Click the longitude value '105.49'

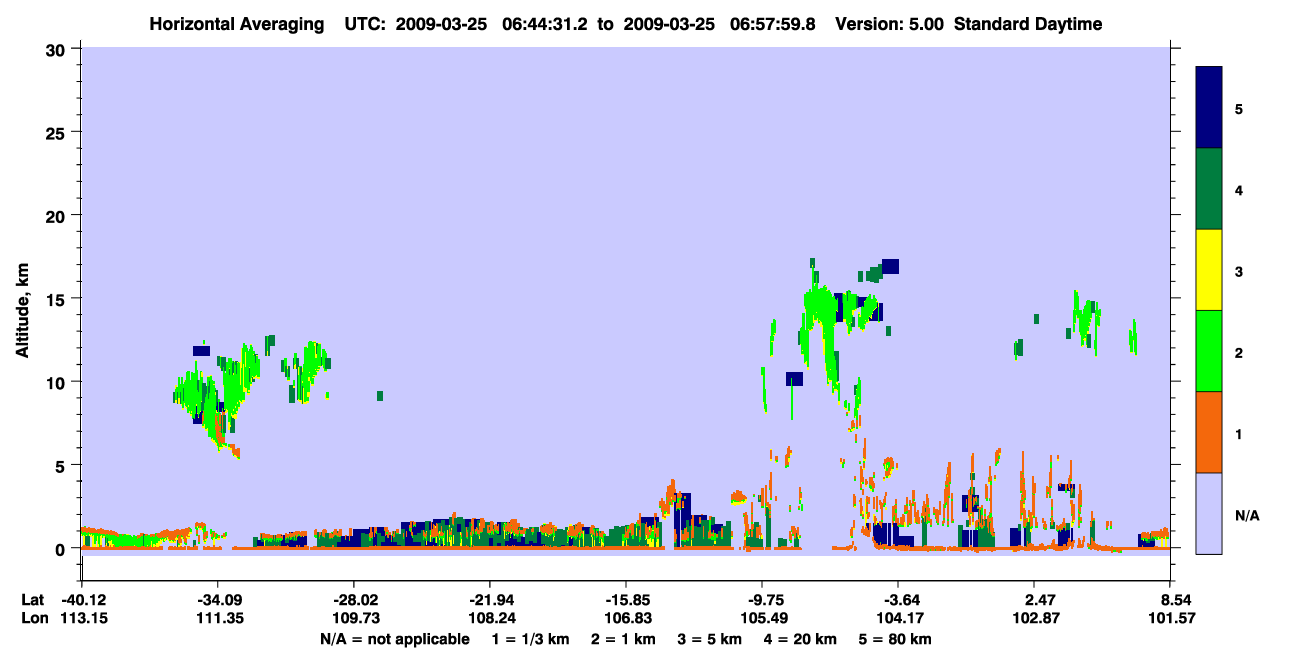(763, 619)
